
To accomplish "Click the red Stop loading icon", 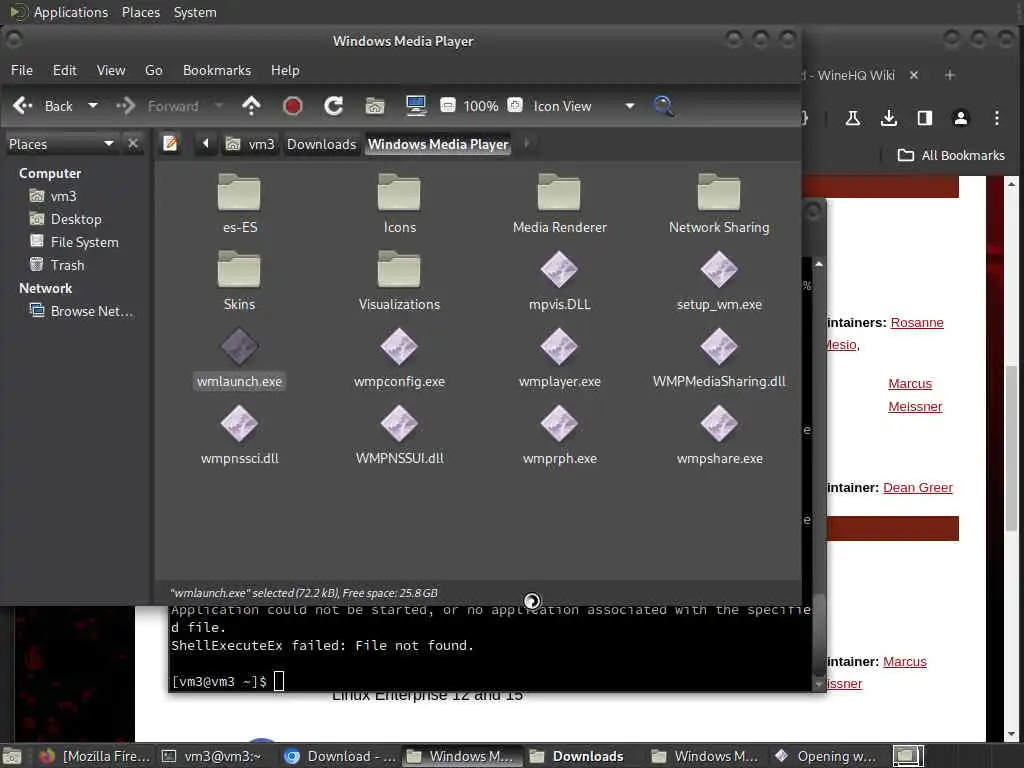I will (x=293, y=106).
